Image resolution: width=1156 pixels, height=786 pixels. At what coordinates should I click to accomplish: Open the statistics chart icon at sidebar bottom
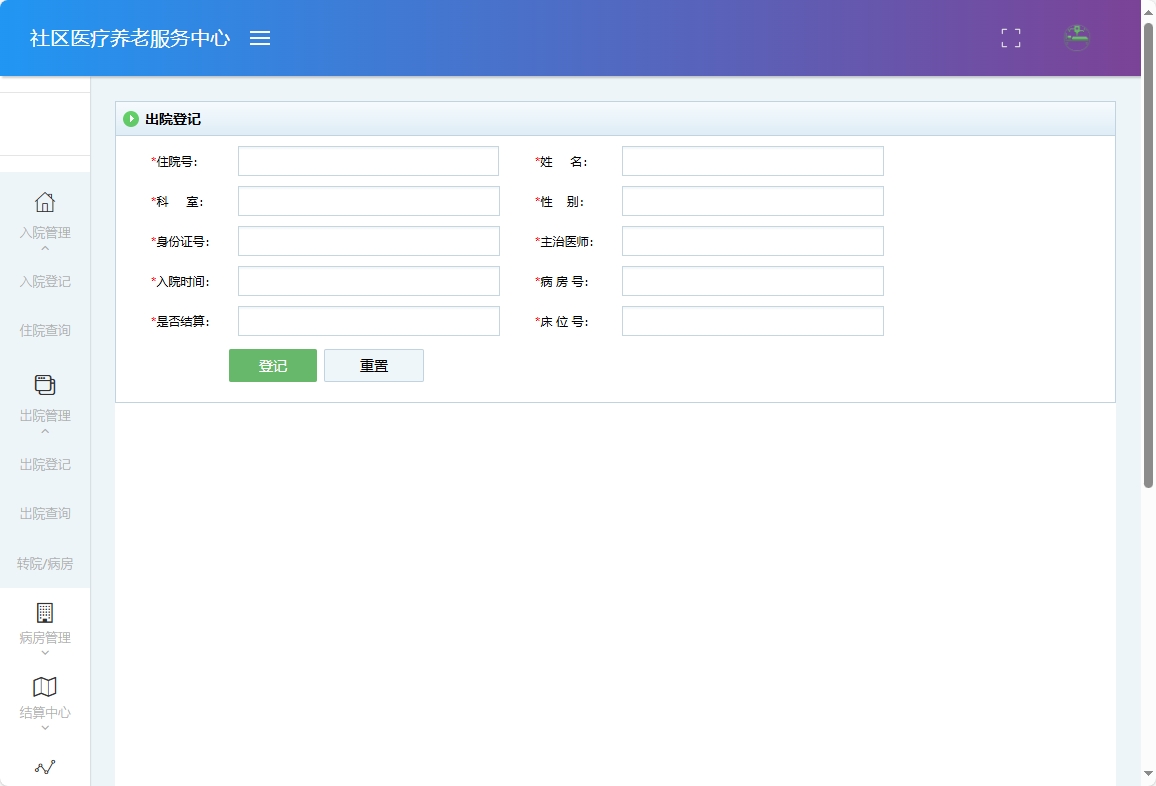[x=45, y=766]
